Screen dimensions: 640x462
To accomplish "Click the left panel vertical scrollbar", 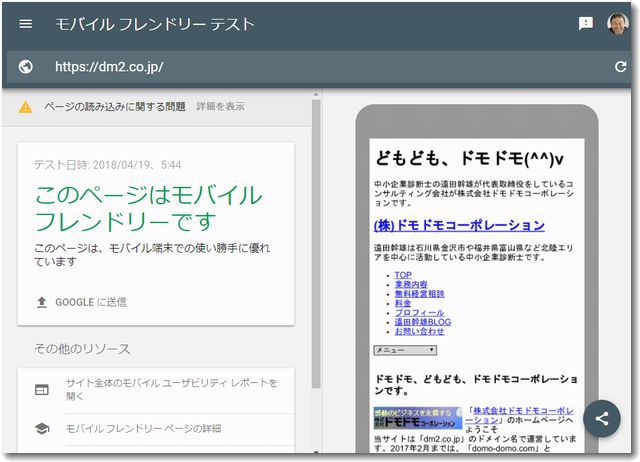I will pos(316,244).
